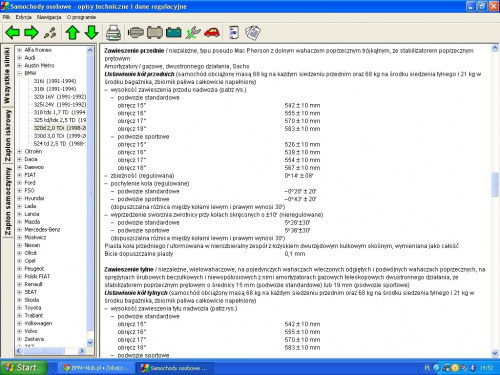Select BMW 318i (1991-1994) entry
This screenshot has height=375, width=500.
[x=55, y=89]
